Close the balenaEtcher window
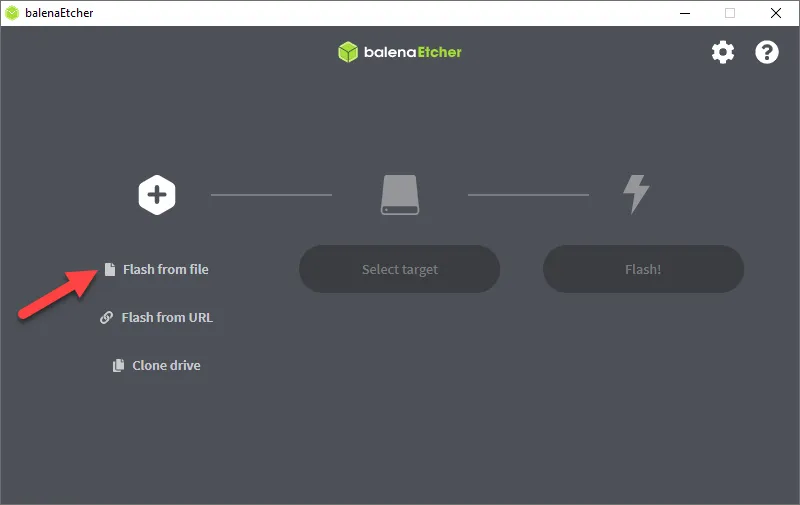Image resolution: width=800 pixels, height=505 pixels. (776, 13)
